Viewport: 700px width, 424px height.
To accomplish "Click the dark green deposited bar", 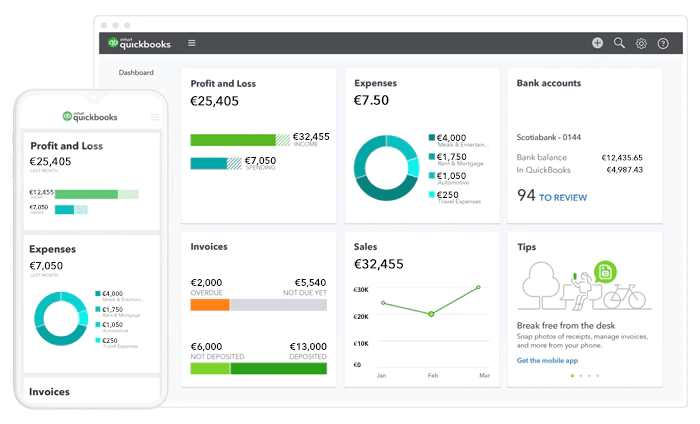I will pyautogui.click(x=279, y=368).
